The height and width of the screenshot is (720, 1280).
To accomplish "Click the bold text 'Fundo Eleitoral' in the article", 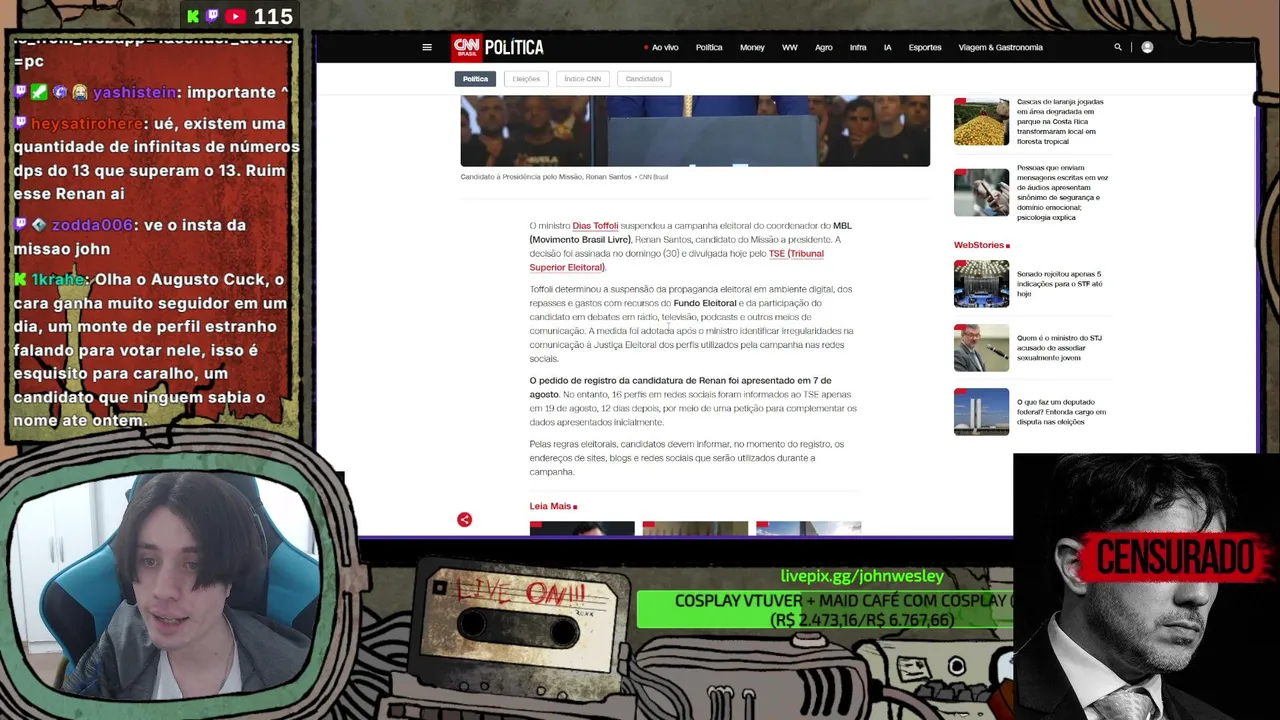I will point(705,303).
